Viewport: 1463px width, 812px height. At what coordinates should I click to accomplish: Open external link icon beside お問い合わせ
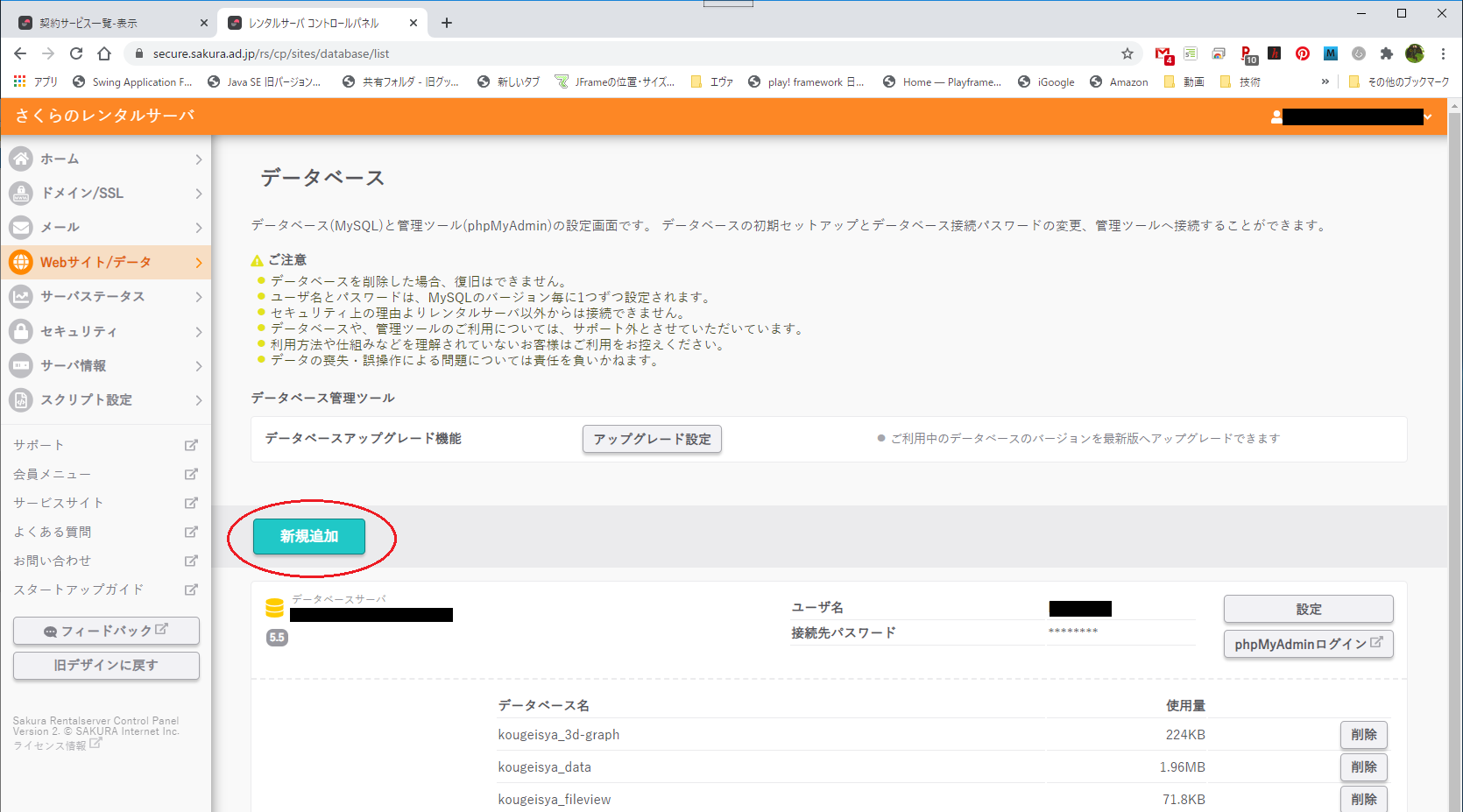191,561
